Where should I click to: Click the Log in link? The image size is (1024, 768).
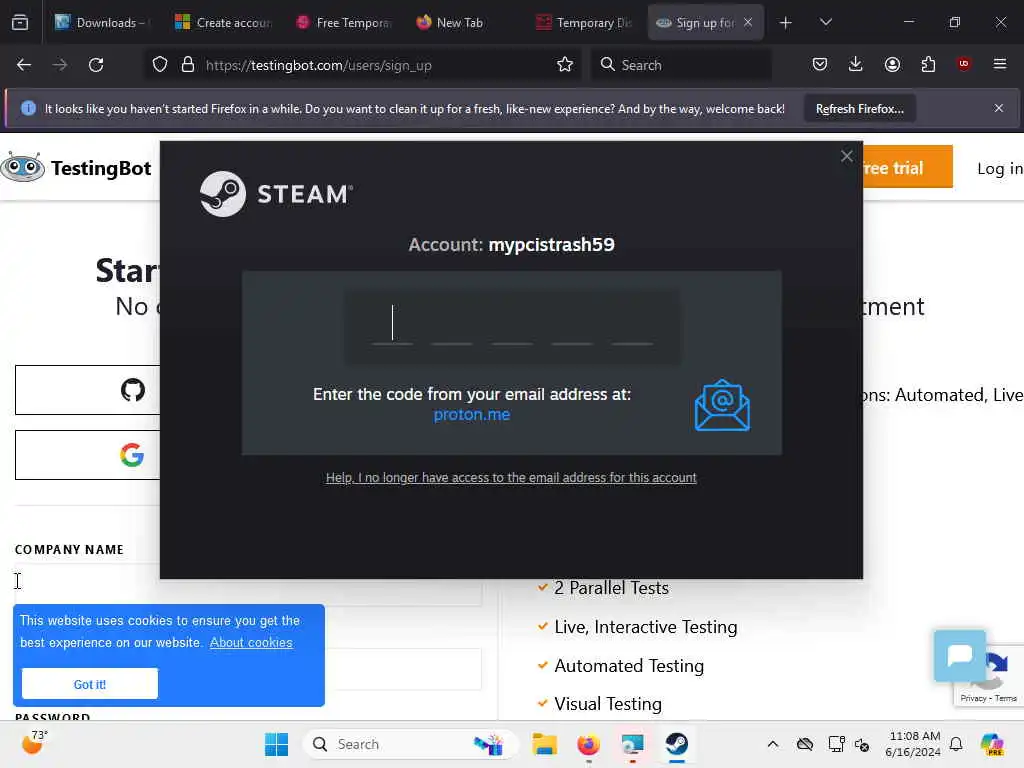[999, 168]
